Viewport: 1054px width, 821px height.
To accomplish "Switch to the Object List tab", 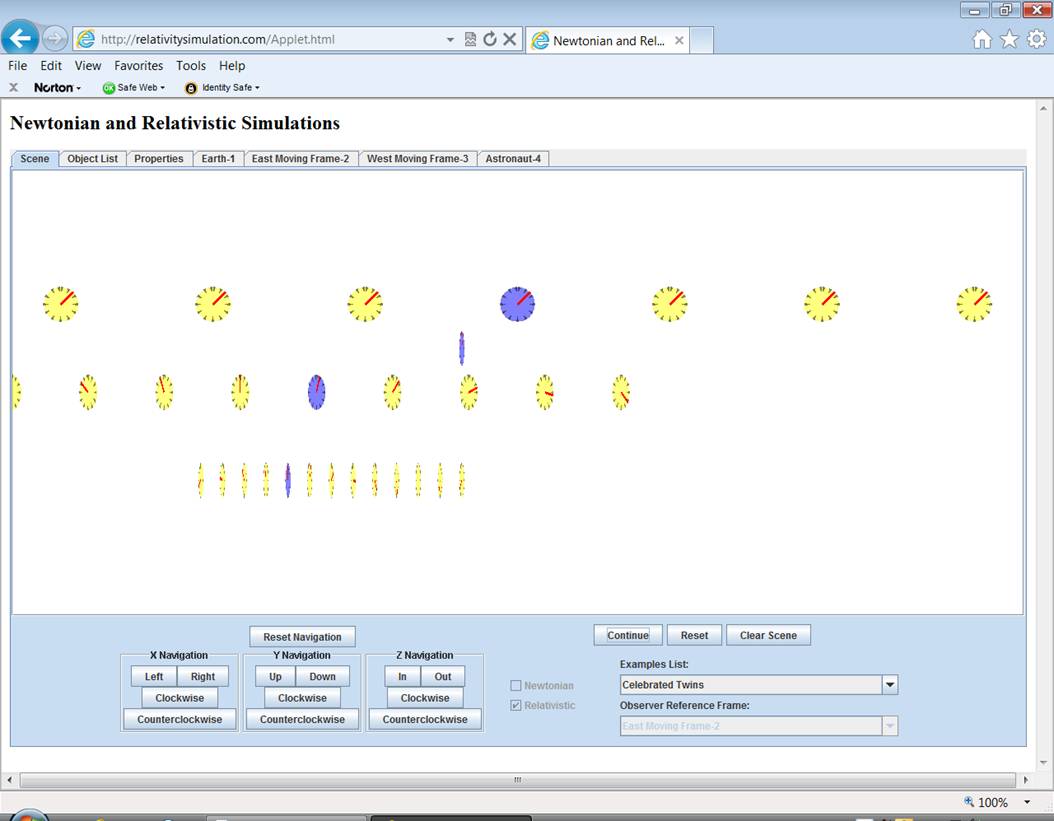I will [92, 159].
